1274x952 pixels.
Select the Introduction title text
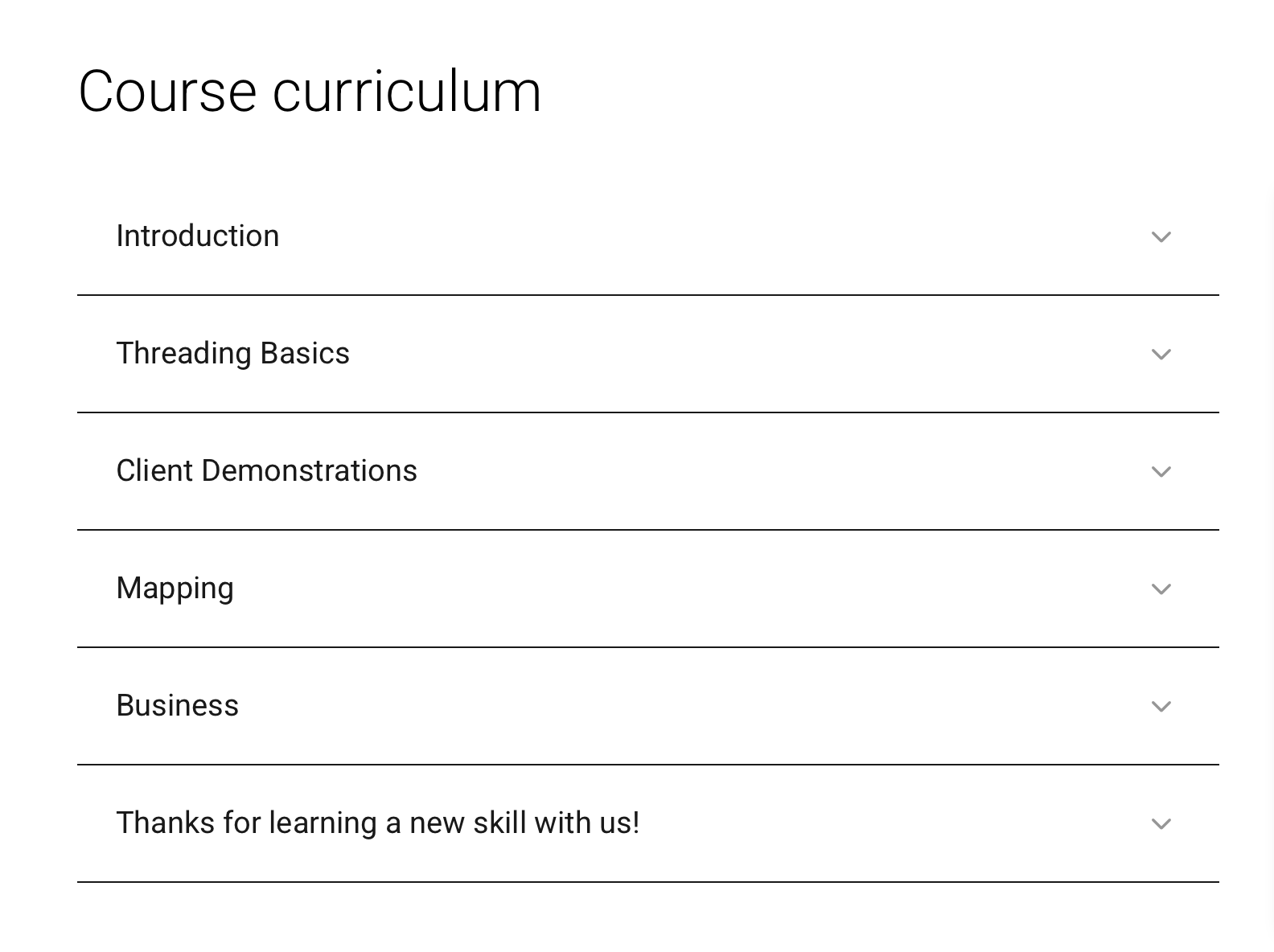click(198, 236)
